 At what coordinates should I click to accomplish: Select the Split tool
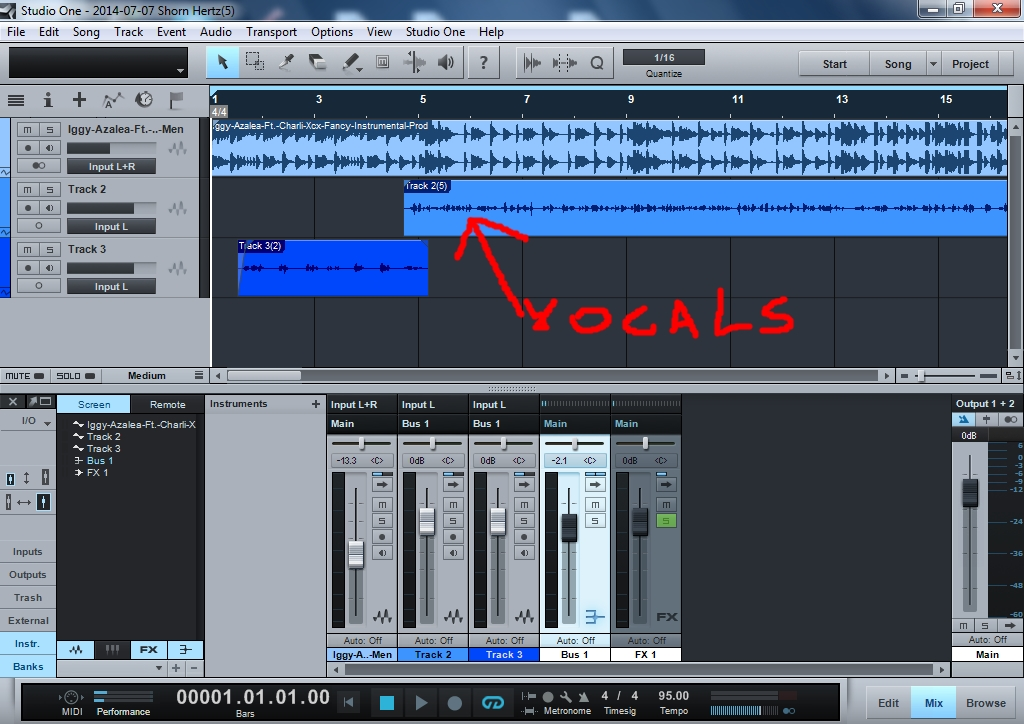286,63
